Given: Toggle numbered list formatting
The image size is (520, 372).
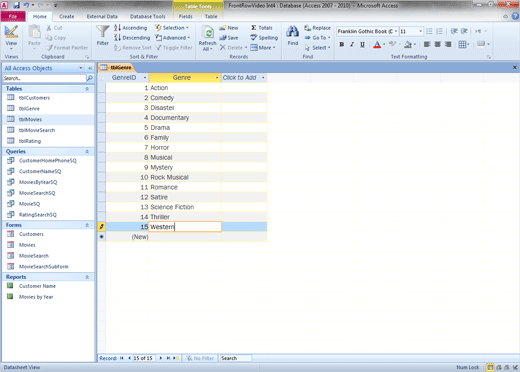Looking at the screenshot, I should coord(439,31).
